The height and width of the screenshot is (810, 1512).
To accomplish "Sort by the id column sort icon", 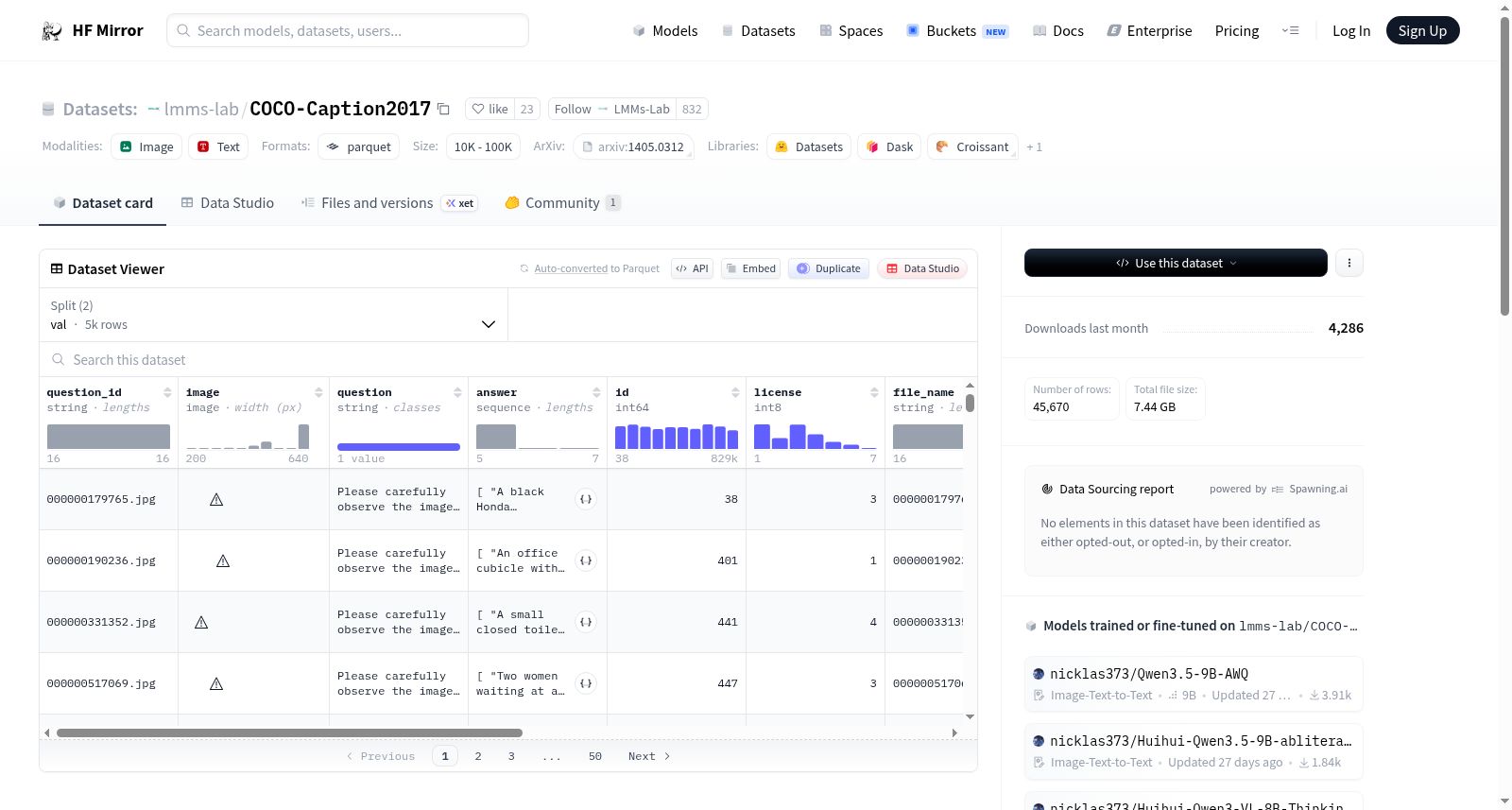I will 735,392.
